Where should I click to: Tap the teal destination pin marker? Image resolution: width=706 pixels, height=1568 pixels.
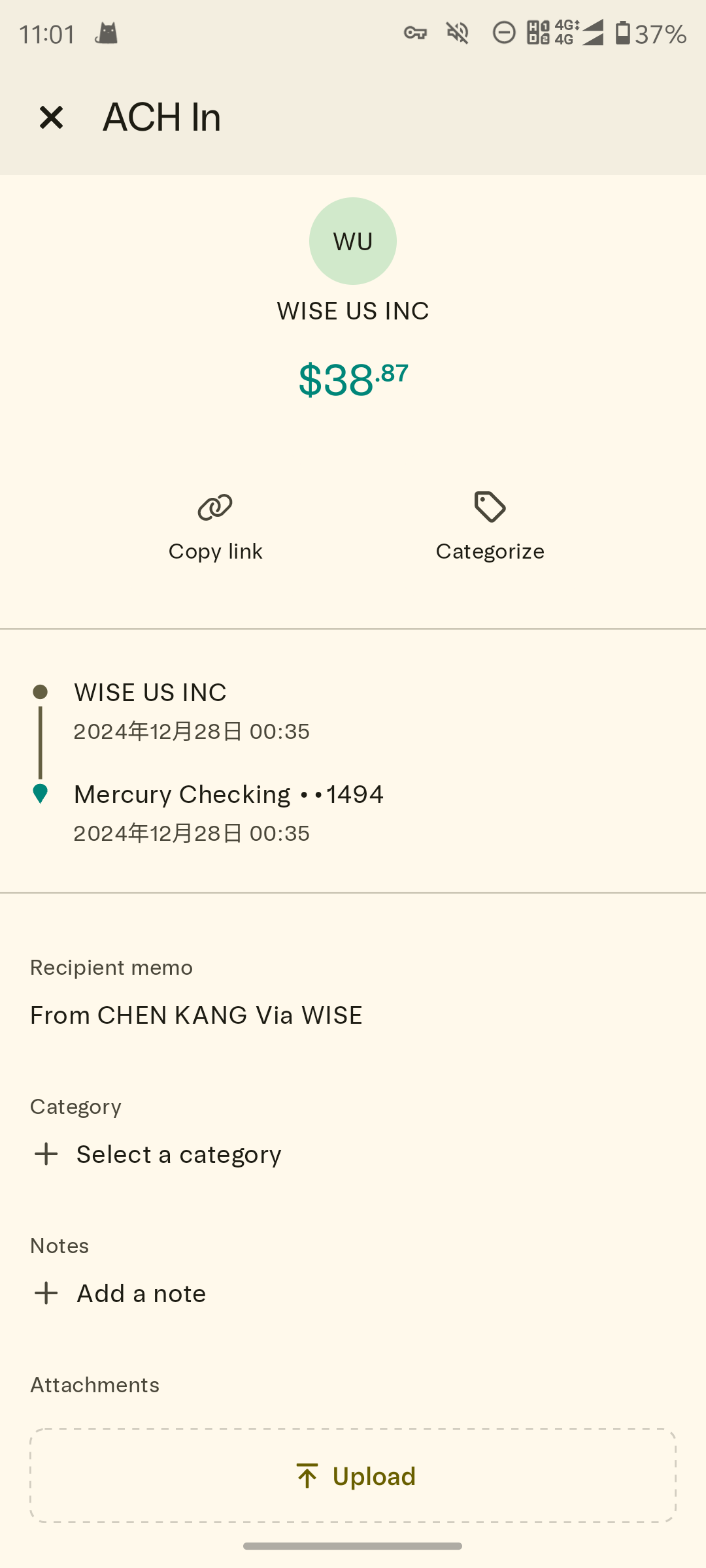pyautogui.click(x=40, y=793)
